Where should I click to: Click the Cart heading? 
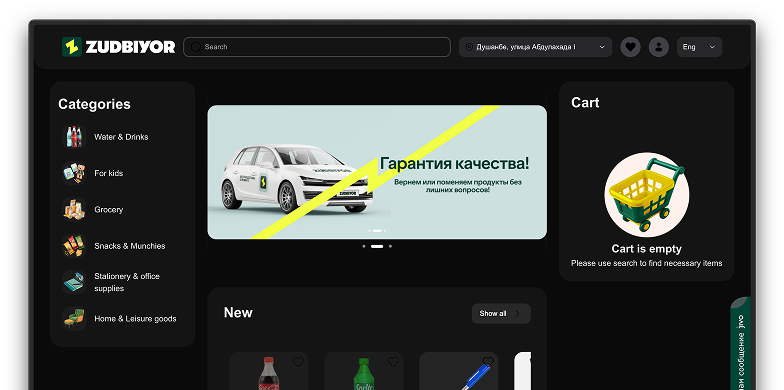(x=585, y=102)
